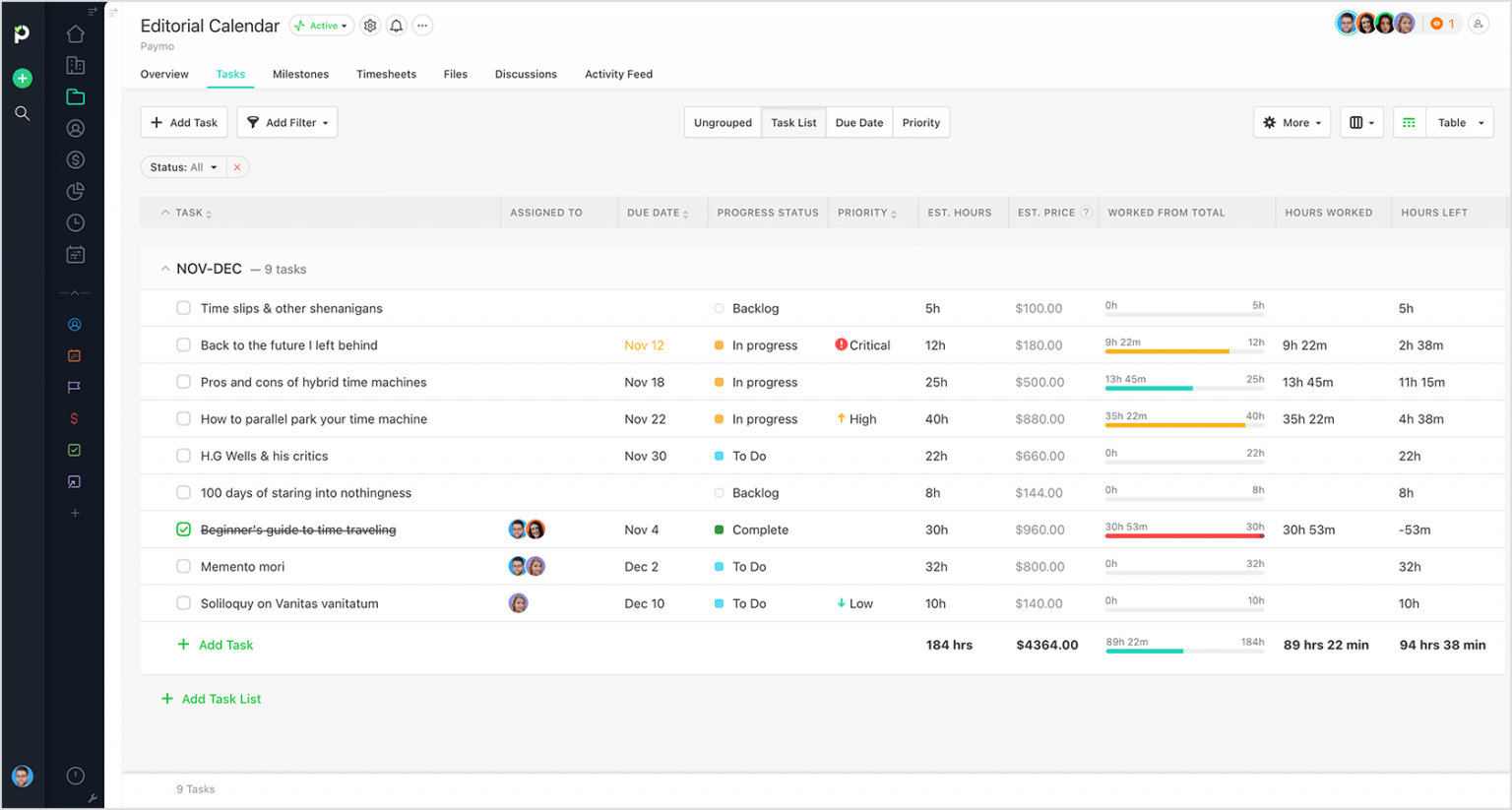1512x810 pixels.
Task: Open Reports via the pie chart icon
Action: (75, 191)
